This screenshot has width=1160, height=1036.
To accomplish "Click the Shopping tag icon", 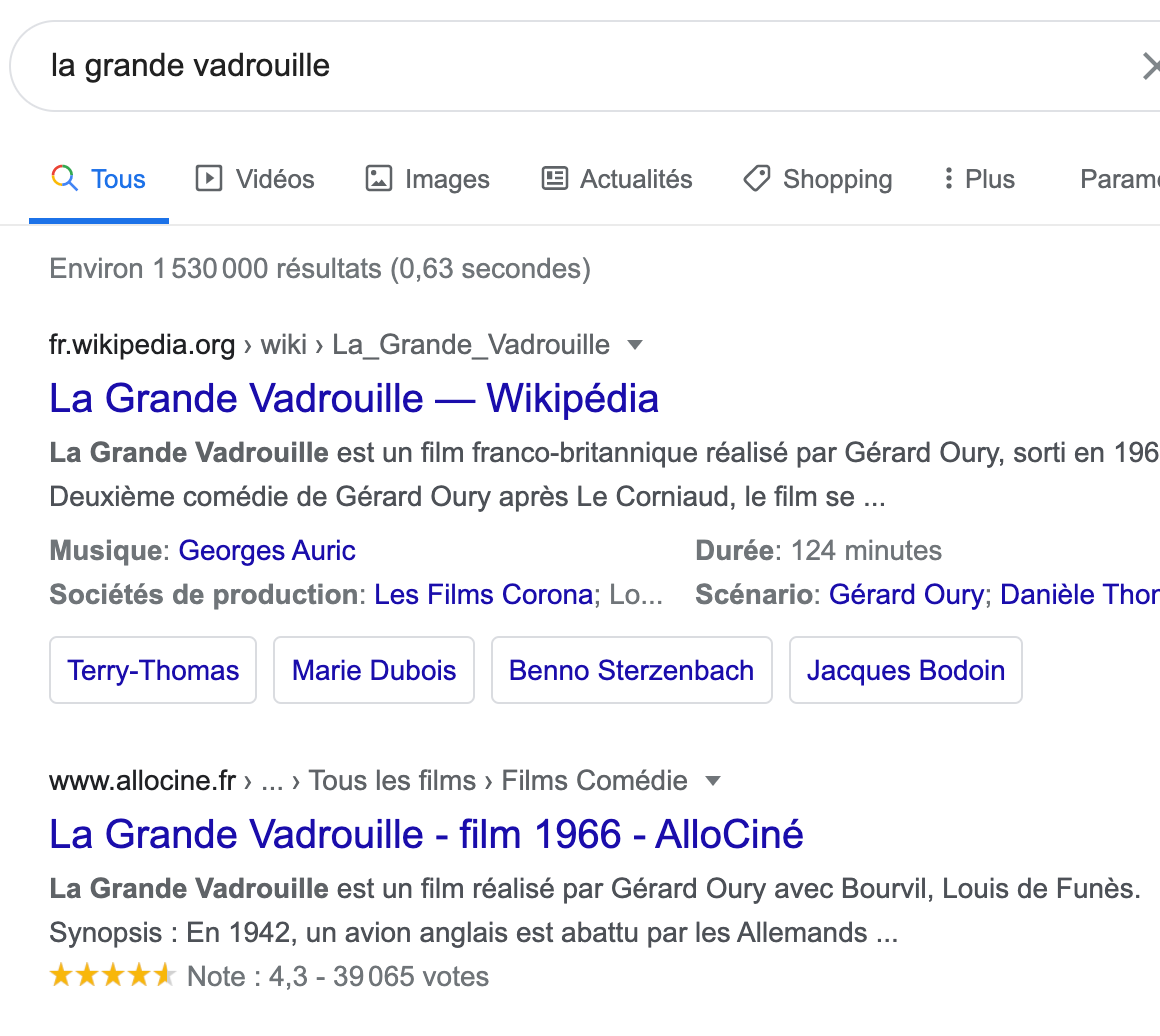I will click(x=757, y=179).
